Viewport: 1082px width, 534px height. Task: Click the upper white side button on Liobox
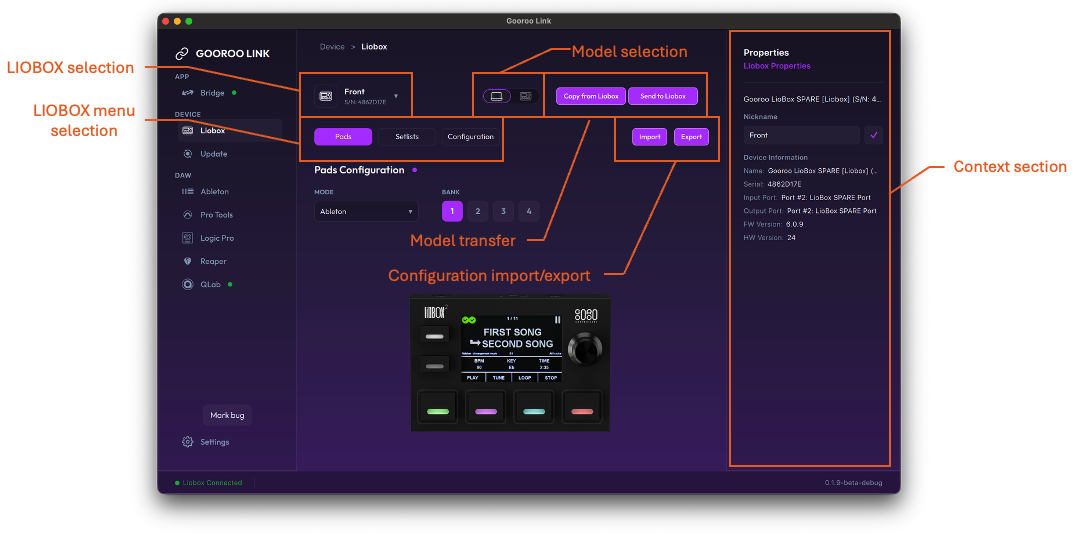pyautogui.click(x=435, y=336)
